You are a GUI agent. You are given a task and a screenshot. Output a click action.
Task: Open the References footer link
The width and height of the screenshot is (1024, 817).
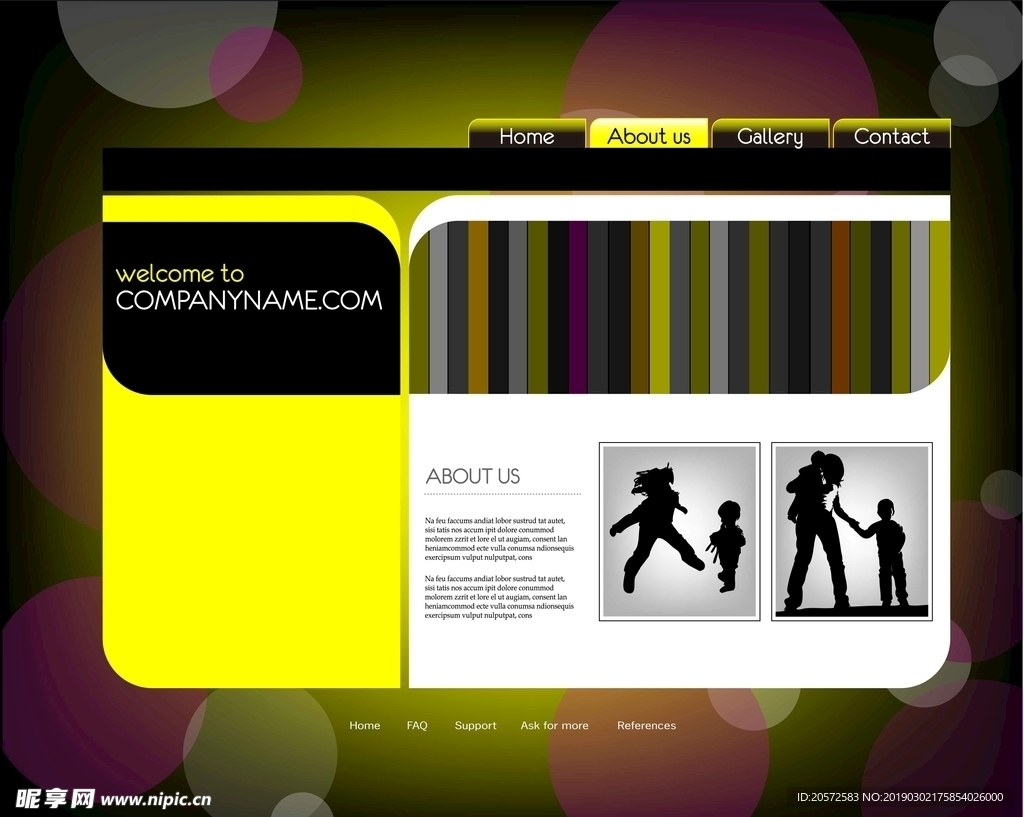tap(647, 726)
